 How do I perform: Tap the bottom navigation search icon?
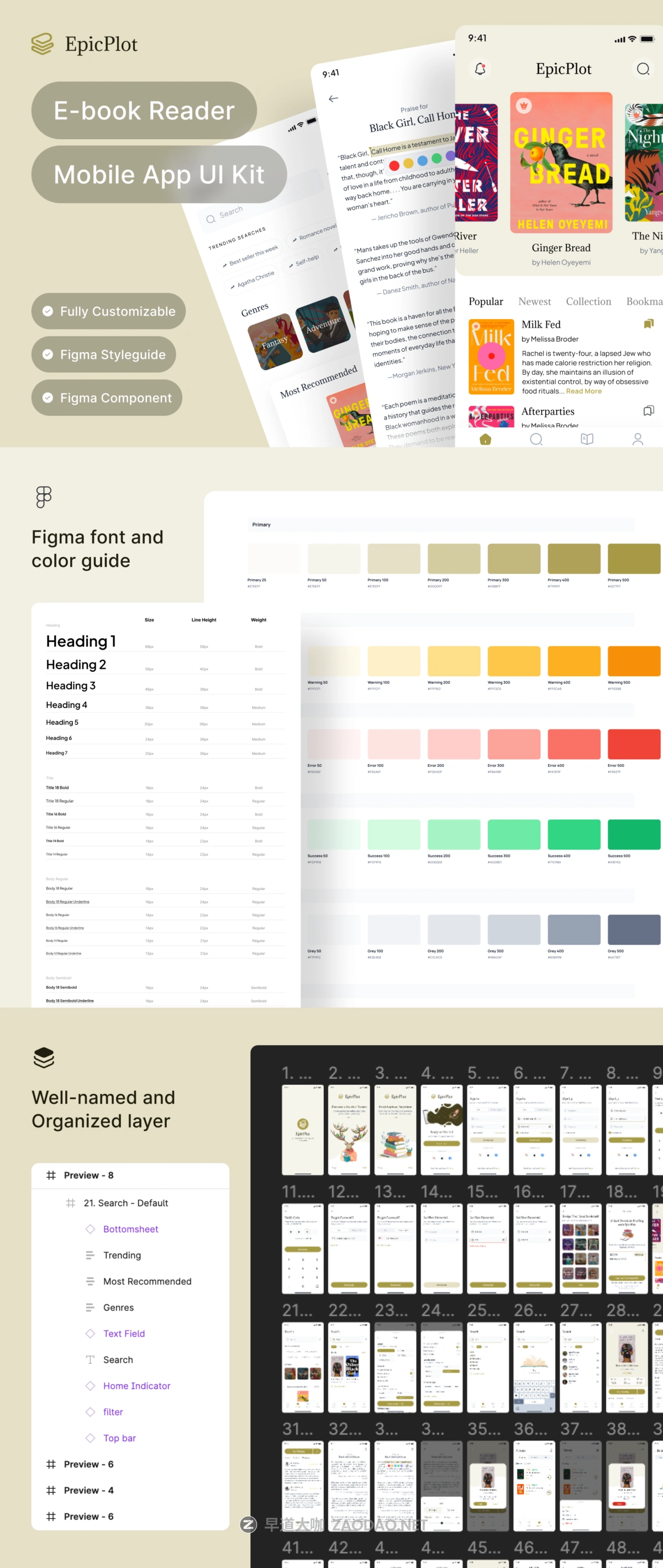tap(536, 439)
